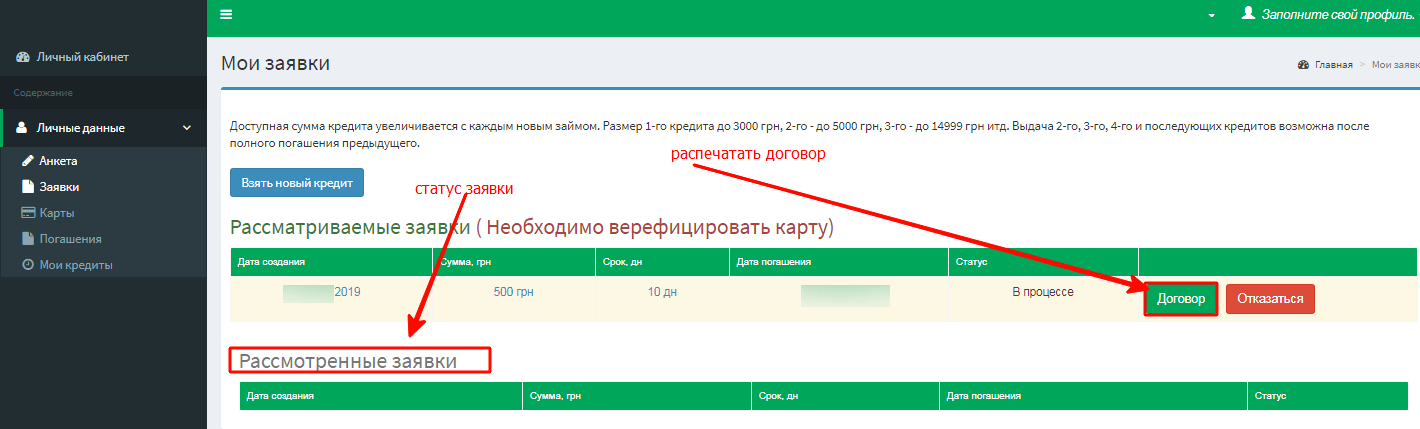
Task: Select Заявки in sidebar
Action: pyautogui.click(x=59, y=186)
